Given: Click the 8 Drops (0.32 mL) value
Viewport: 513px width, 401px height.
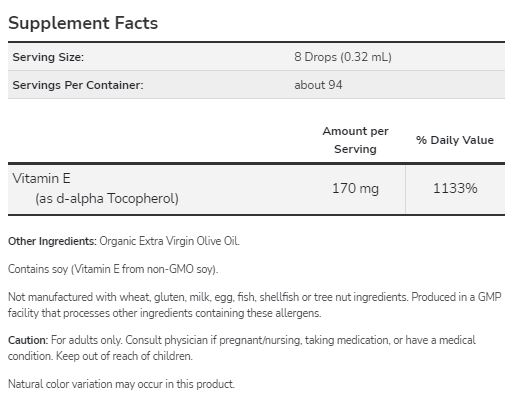Looking at the screenshot, I should point(343,57).
